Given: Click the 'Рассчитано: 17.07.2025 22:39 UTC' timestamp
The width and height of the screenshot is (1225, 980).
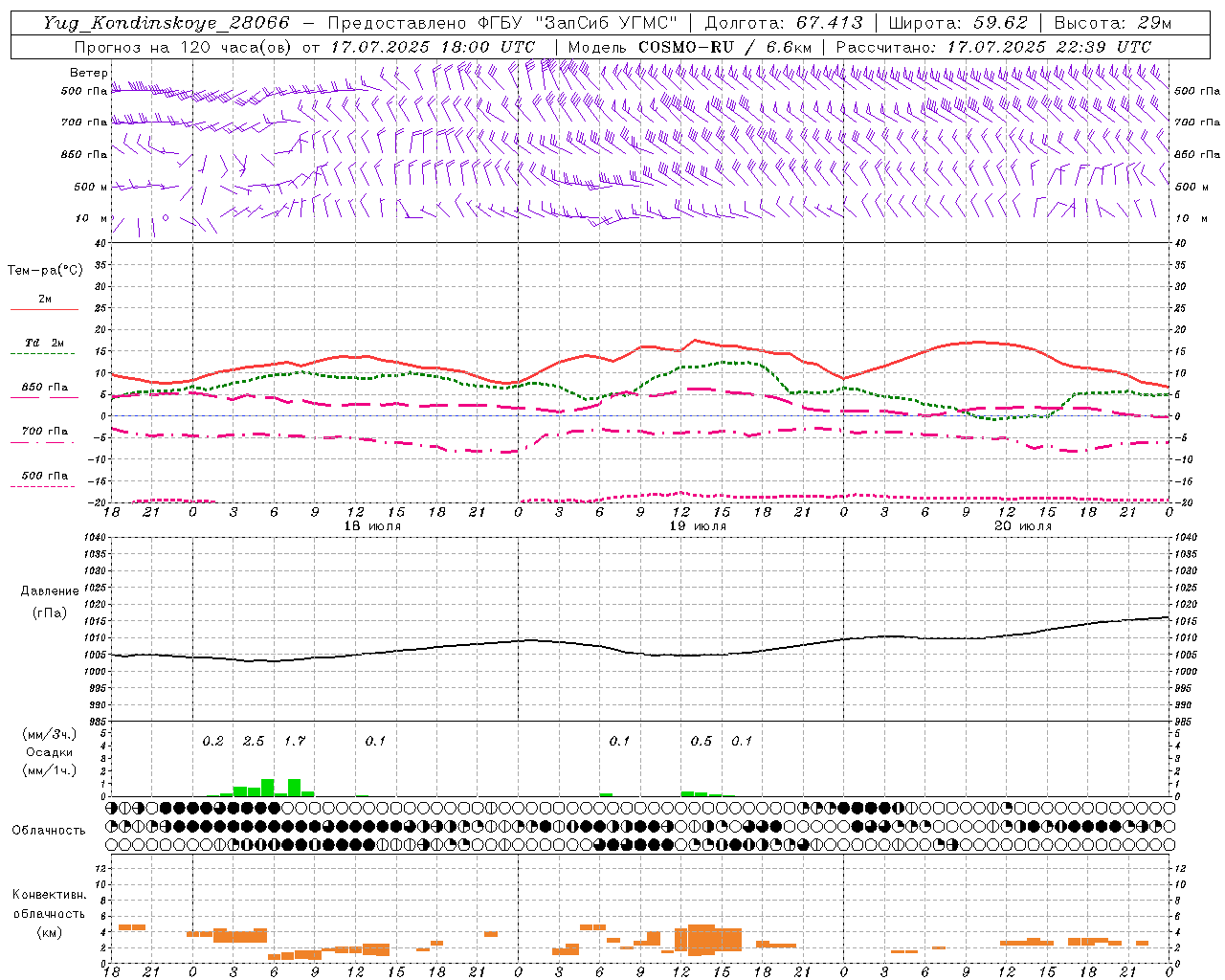Looking at the screenshot, I should [x=993, y=47].
